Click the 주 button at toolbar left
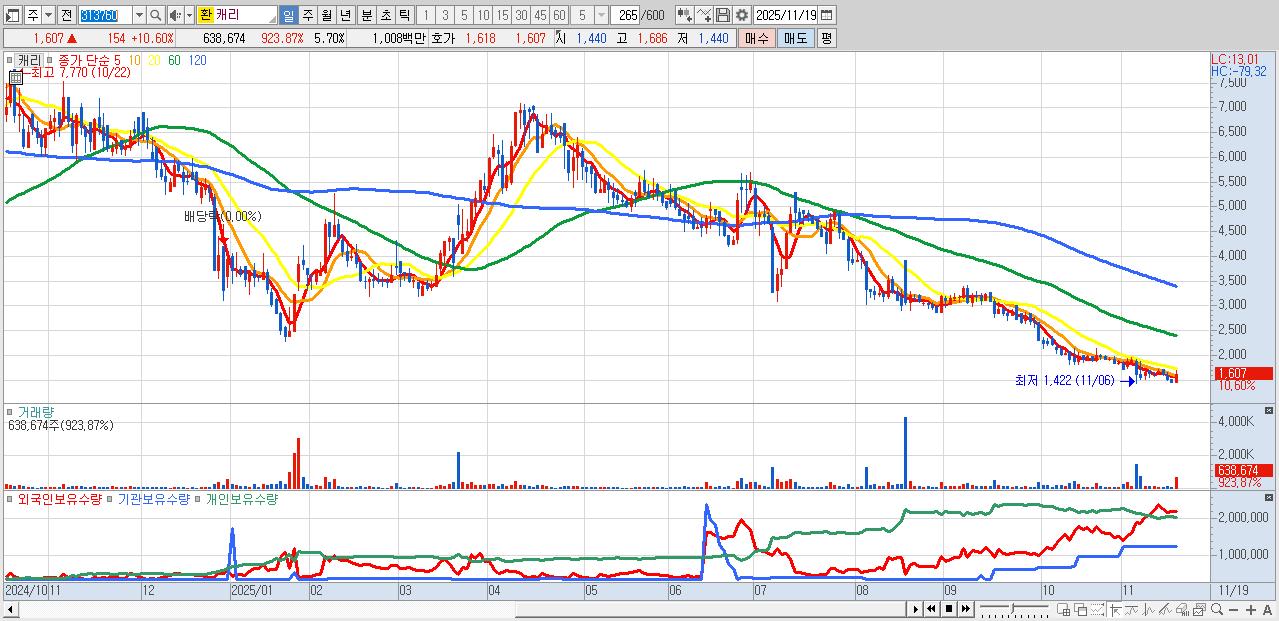Screen dimensions: 1279x621 (33, 15)
